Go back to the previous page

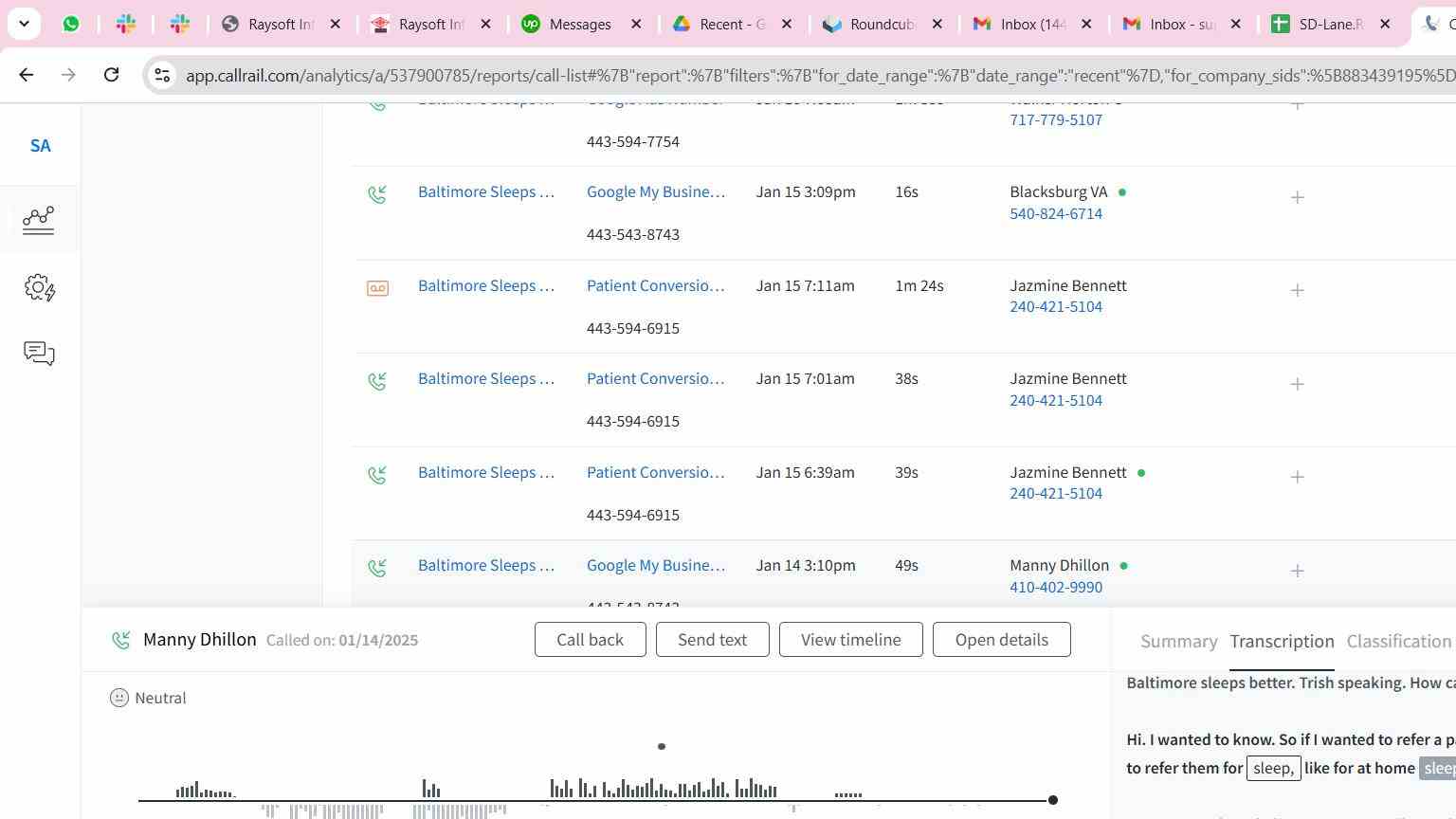coord(26,75)
